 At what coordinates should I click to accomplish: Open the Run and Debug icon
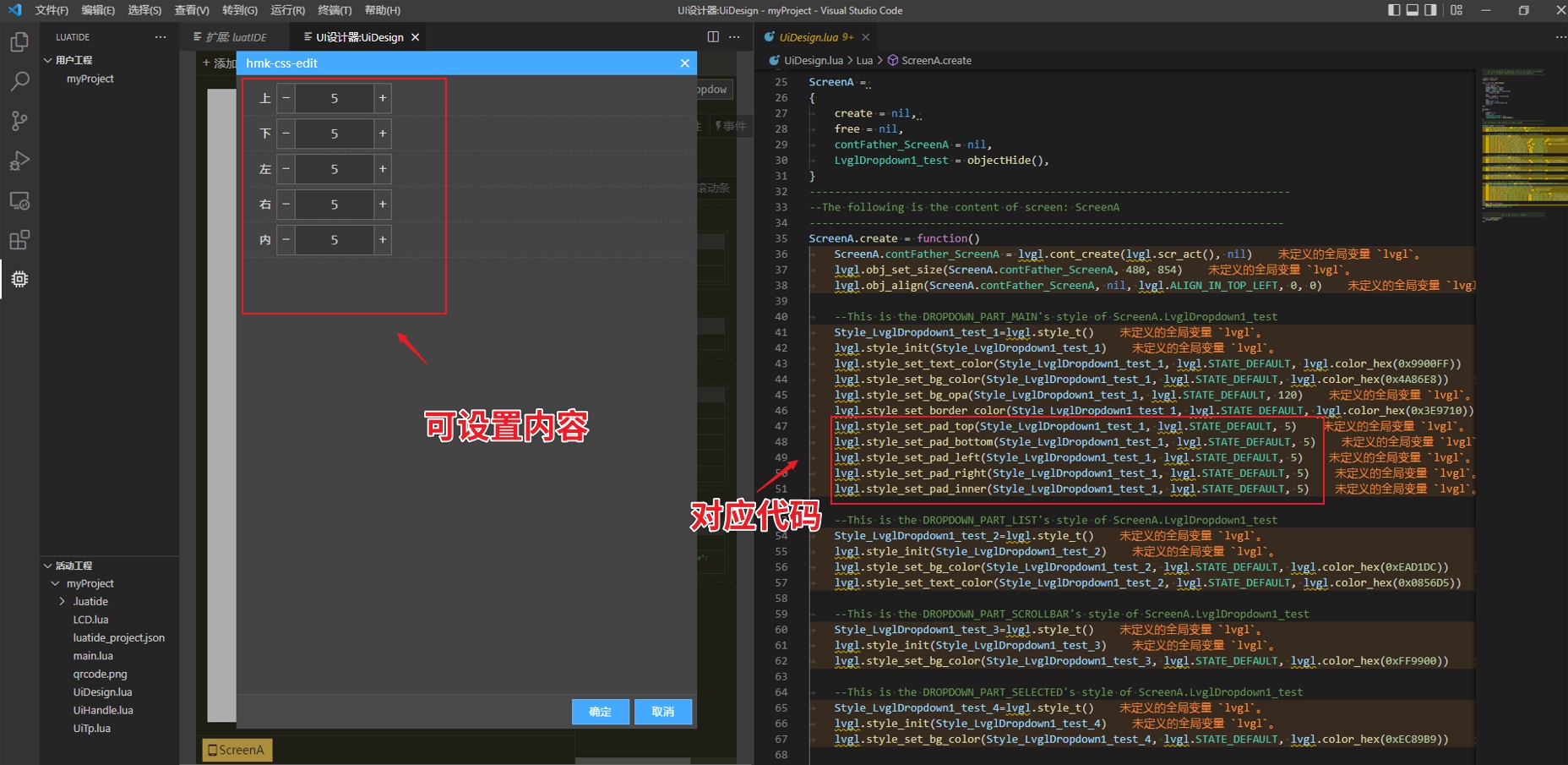pyautogui.click(x=19, y=161)
